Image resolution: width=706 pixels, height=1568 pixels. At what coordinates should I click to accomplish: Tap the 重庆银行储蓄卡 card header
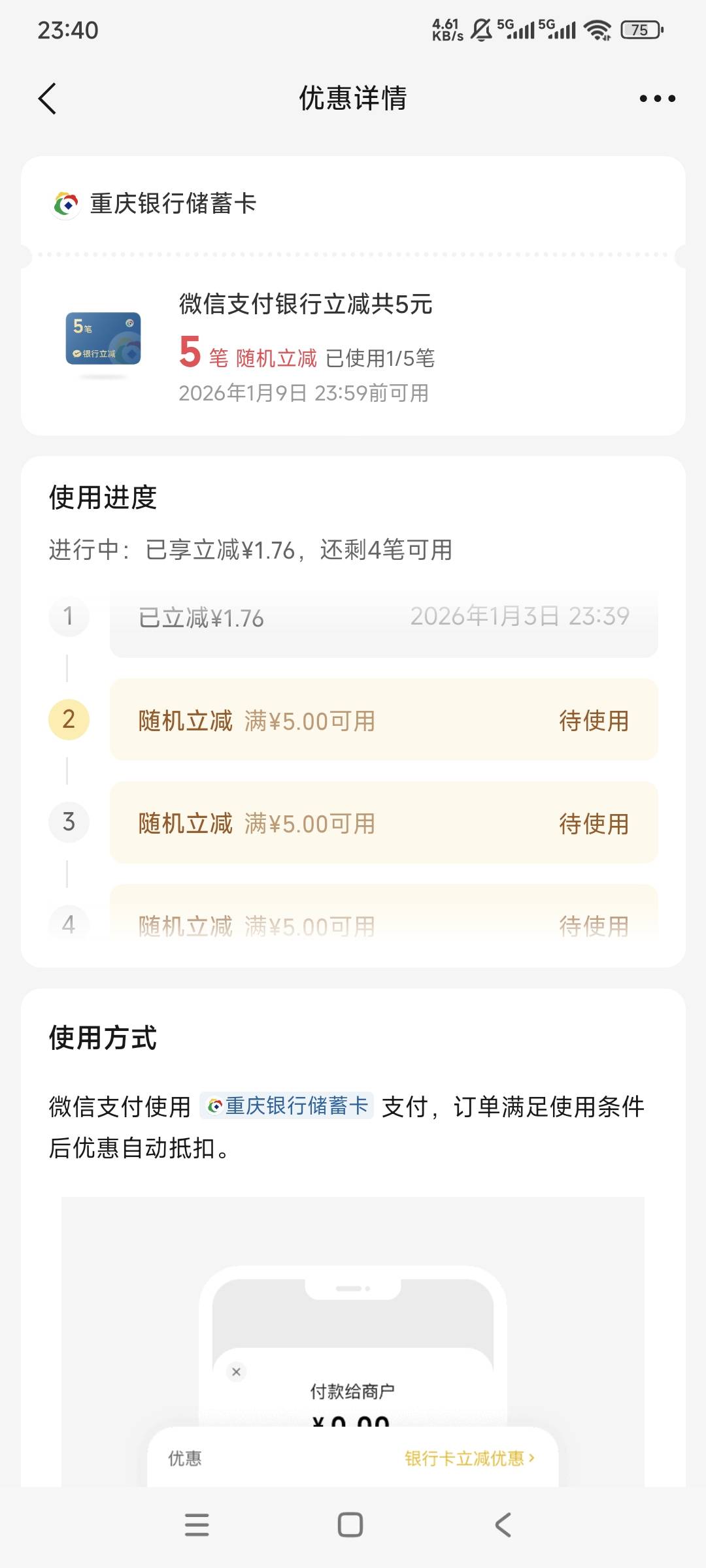173,204
